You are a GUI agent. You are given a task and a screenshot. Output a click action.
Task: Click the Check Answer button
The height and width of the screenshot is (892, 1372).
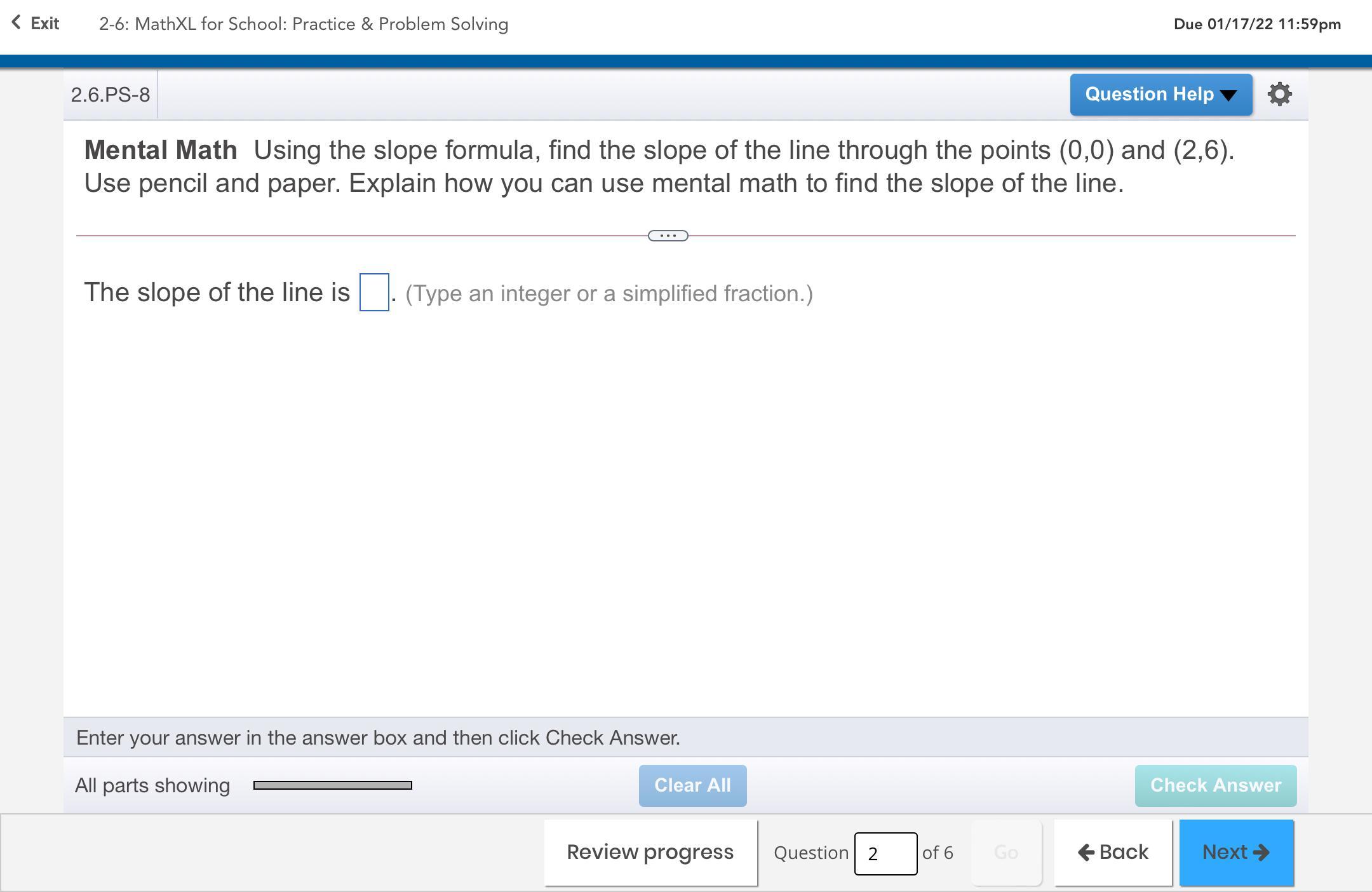(x=1216, y=786)
